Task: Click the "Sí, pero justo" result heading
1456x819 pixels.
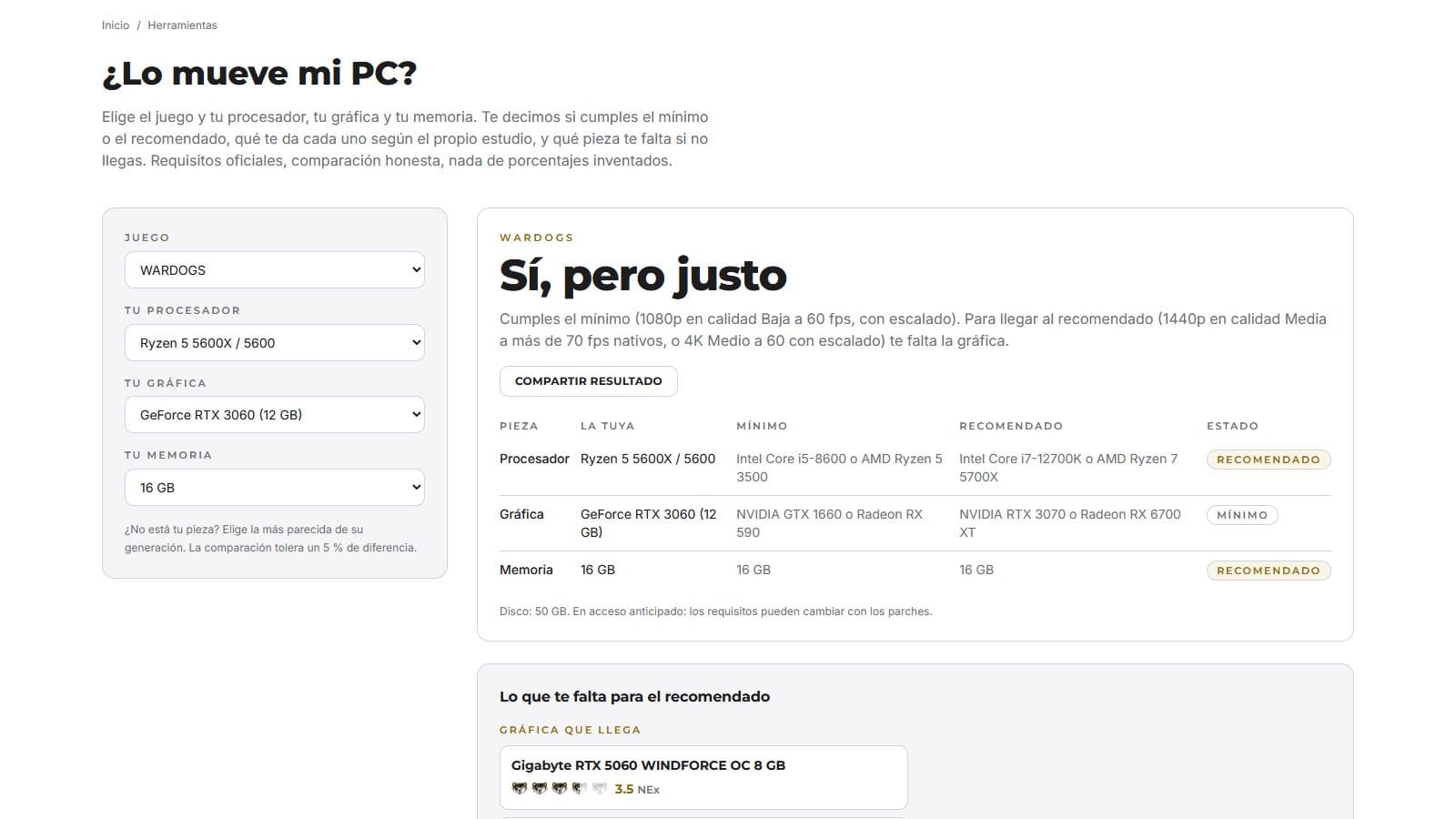Action: tap(643, 275)
